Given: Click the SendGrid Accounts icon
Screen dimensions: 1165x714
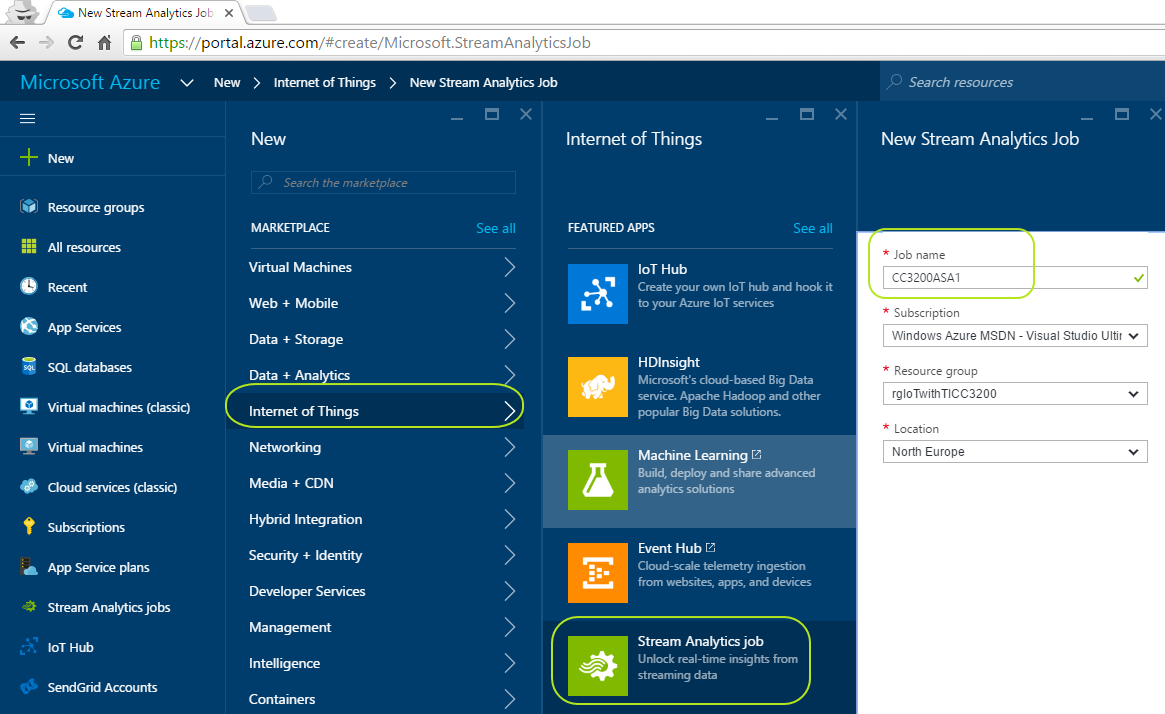Looking at the screenshot, I should pos(29,687).
